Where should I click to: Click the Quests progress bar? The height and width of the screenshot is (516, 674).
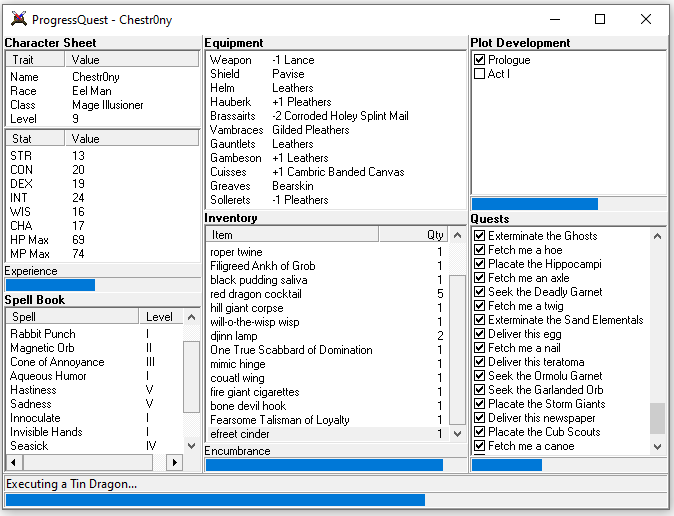coord(569,465)
